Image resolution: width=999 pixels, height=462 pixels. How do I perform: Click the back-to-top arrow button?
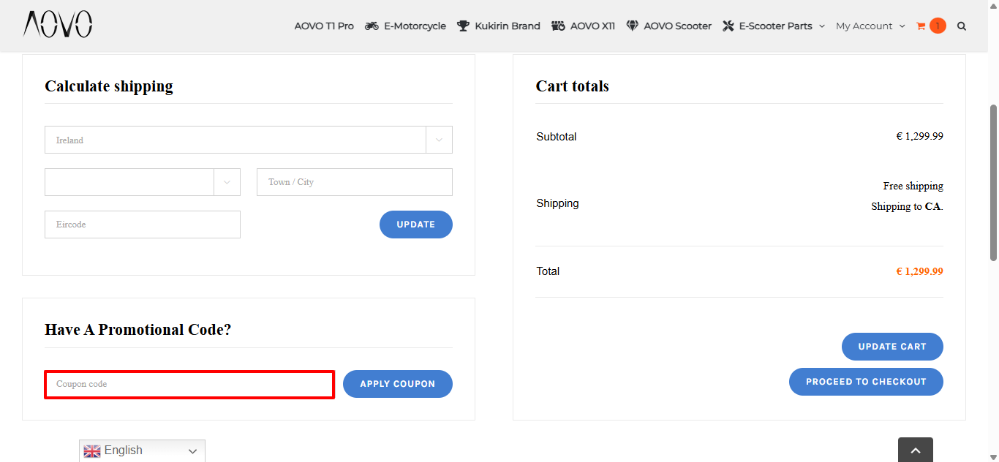(916, 450)
